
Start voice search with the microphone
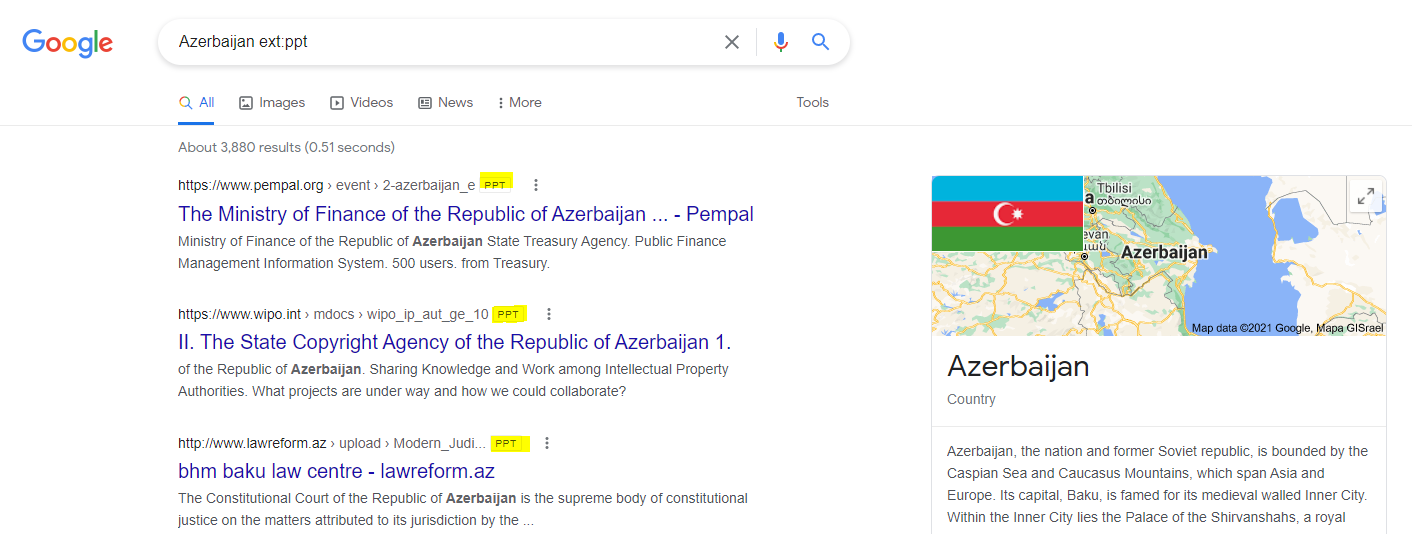click(781, 42)
